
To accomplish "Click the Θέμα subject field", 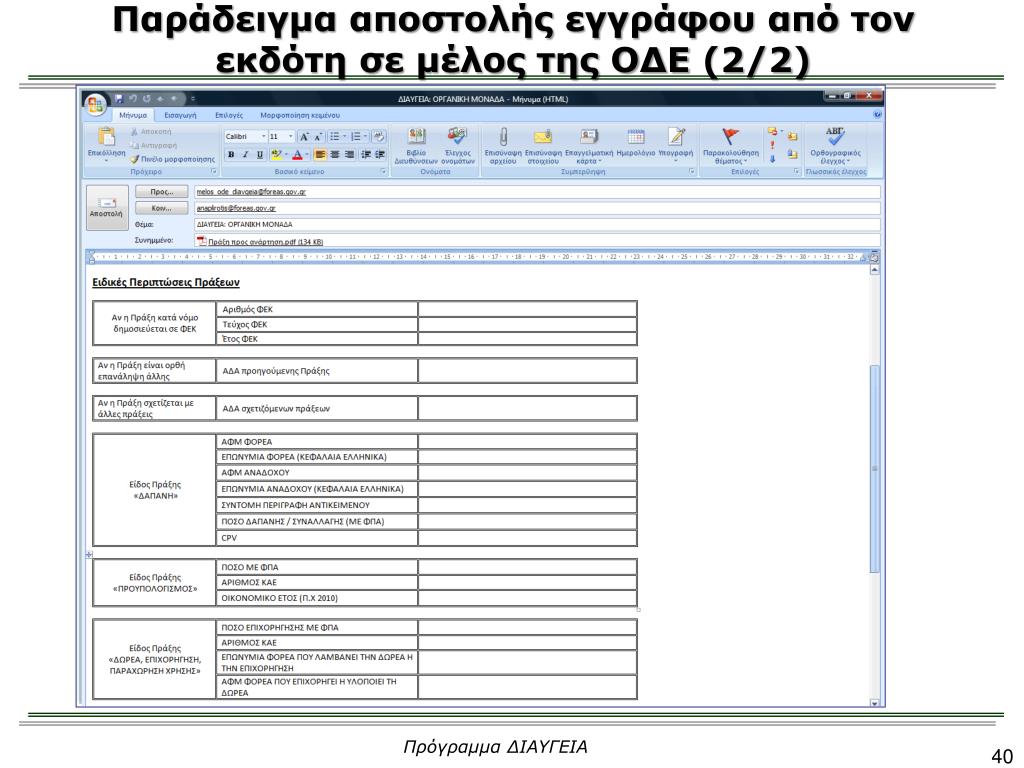I will 537,225.
